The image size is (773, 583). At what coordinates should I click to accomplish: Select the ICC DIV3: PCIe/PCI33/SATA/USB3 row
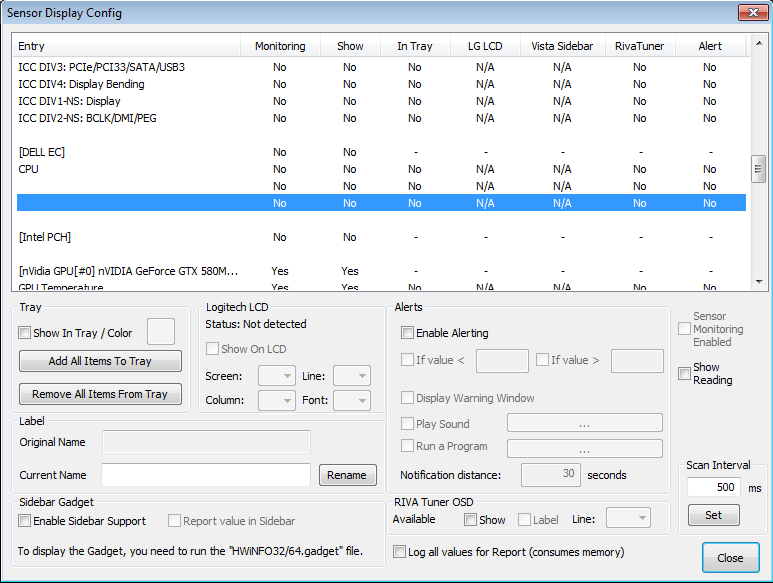click(x=381, y=67)
